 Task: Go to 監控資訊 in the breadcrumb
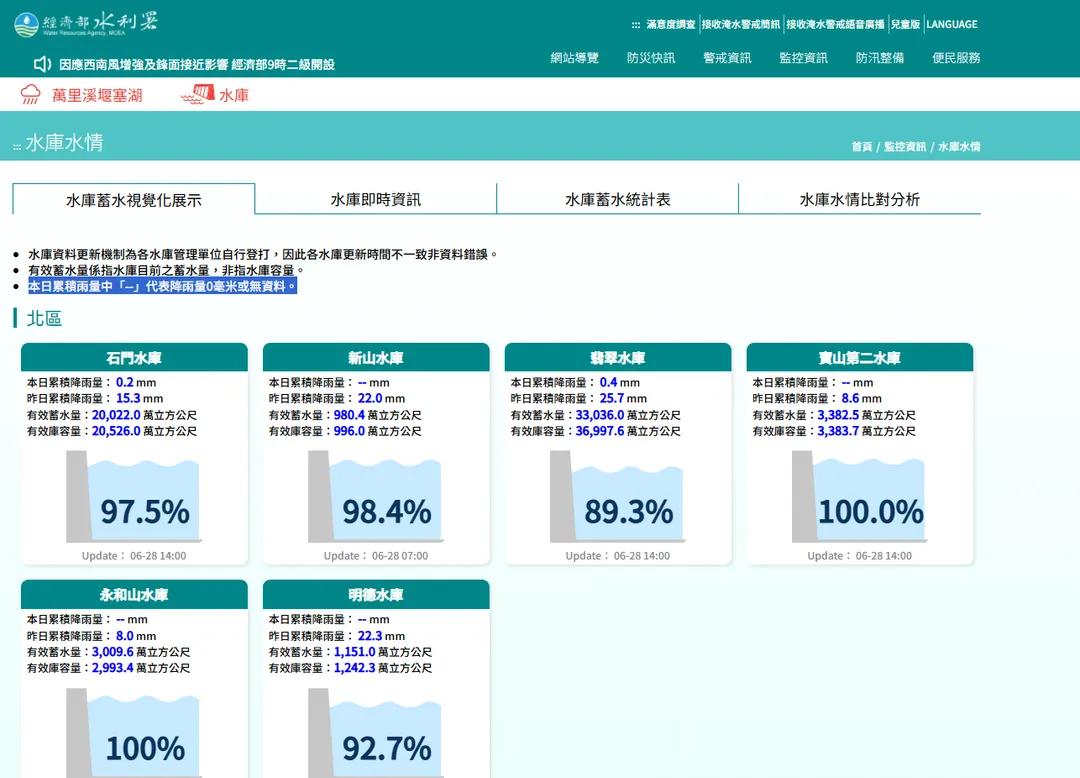[905, 147]
